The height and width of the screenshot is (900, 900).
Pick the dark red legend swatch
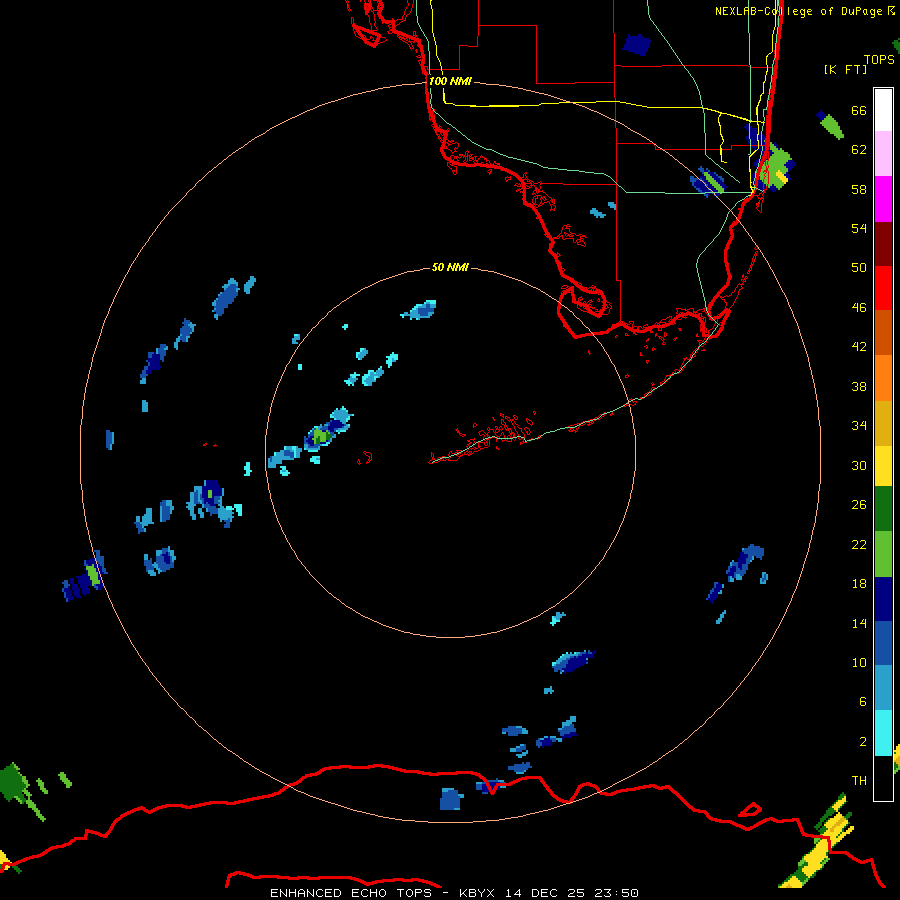883,243
